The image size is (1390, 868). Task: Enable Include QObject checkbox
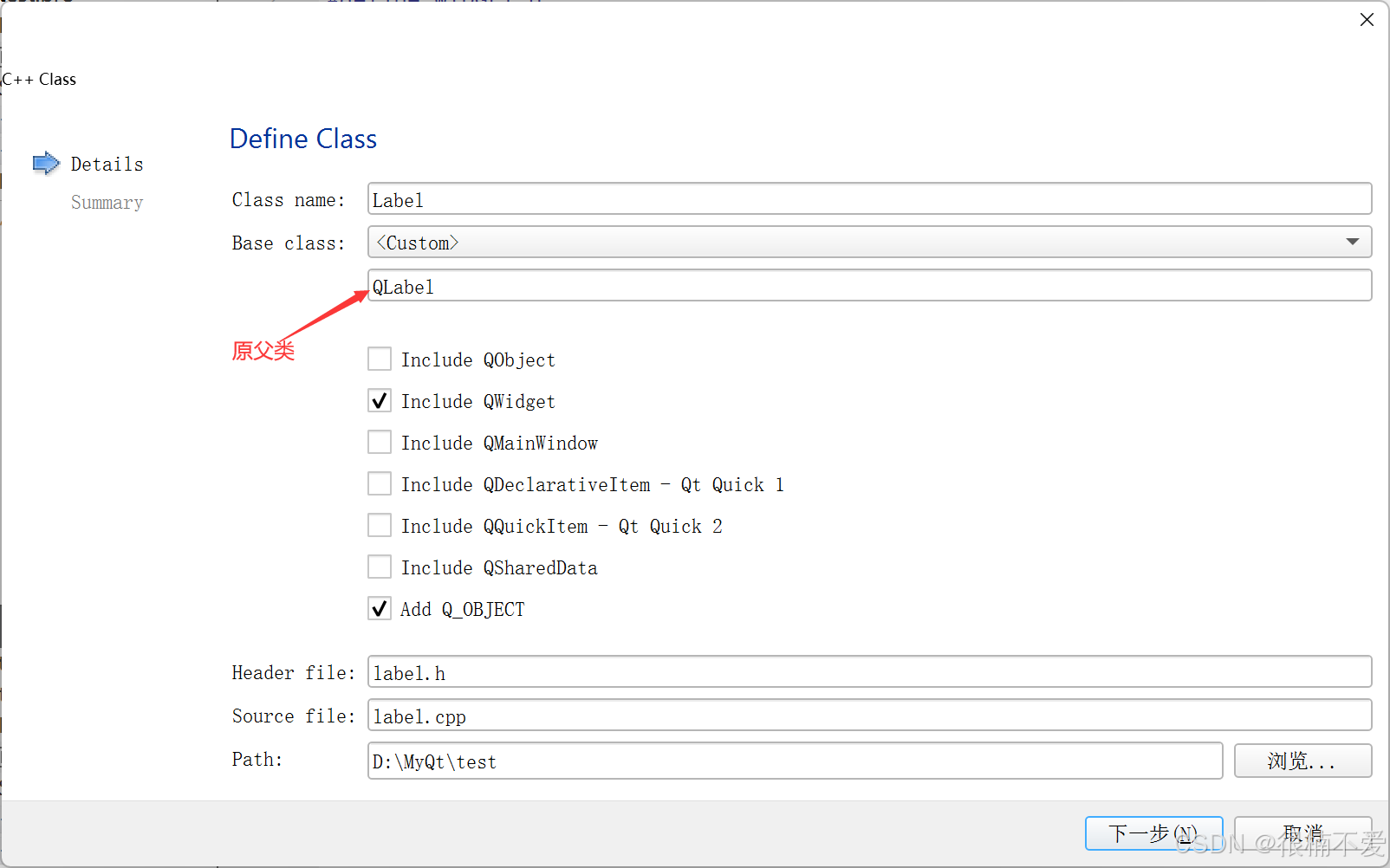click(x=380, y=359)
